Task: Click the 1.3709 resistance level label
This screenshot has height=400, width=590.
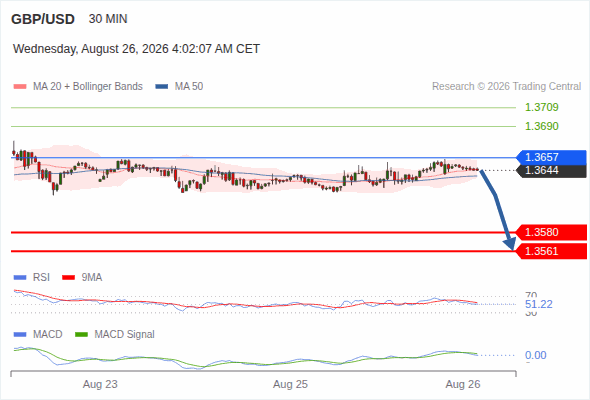Action: click(x=541, y=107)
